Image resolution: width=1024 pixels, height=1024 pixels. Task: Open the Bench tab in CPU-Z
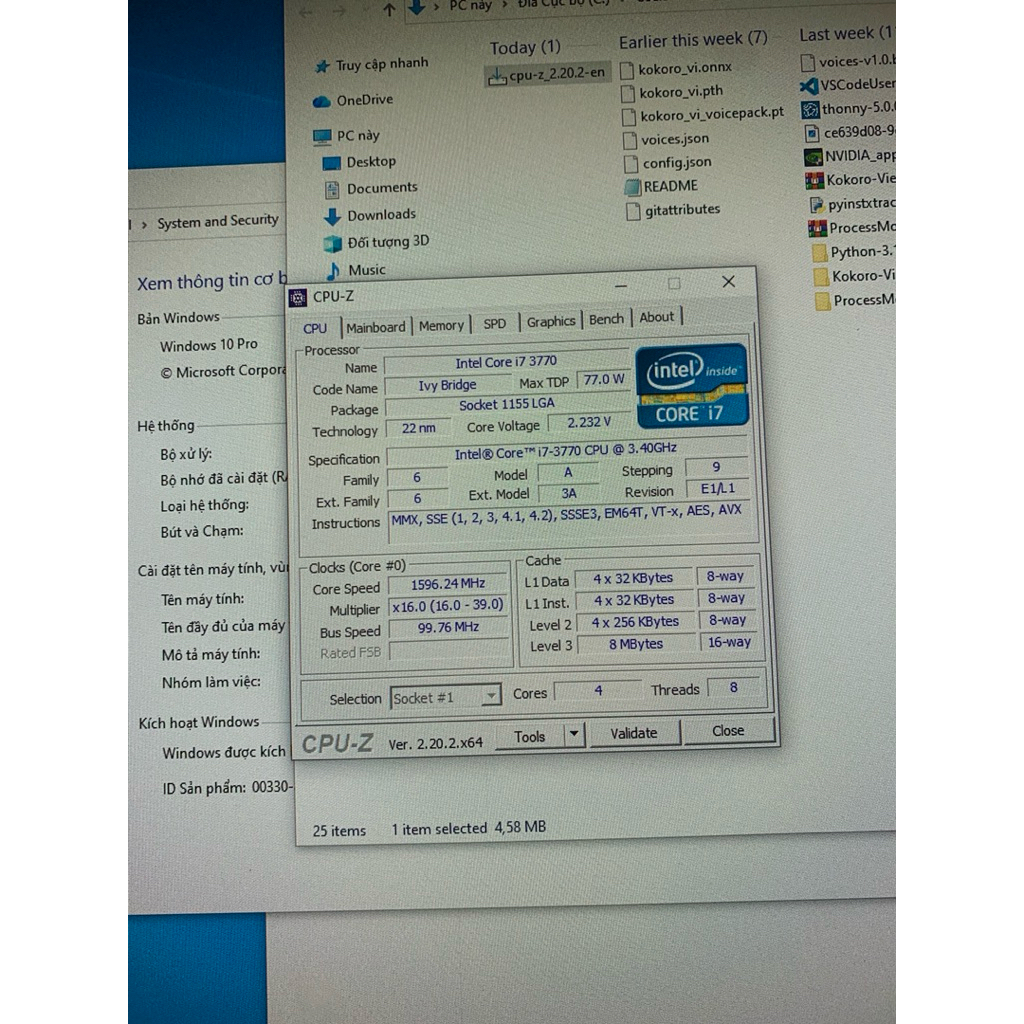pos(606,319)
